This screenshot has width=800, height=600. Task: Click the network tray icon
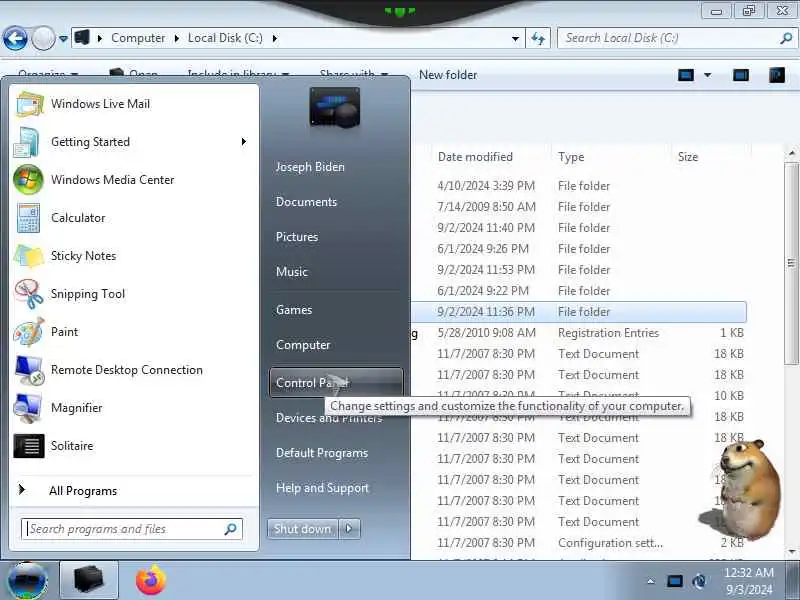pos(700,581)
